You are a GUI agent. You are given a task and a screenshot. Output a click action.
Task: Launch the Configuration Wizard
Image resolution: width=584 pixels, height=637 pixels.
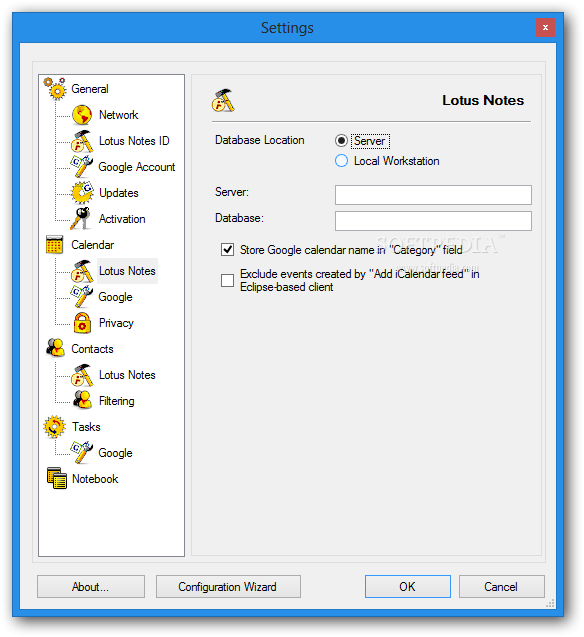(228, 586)
